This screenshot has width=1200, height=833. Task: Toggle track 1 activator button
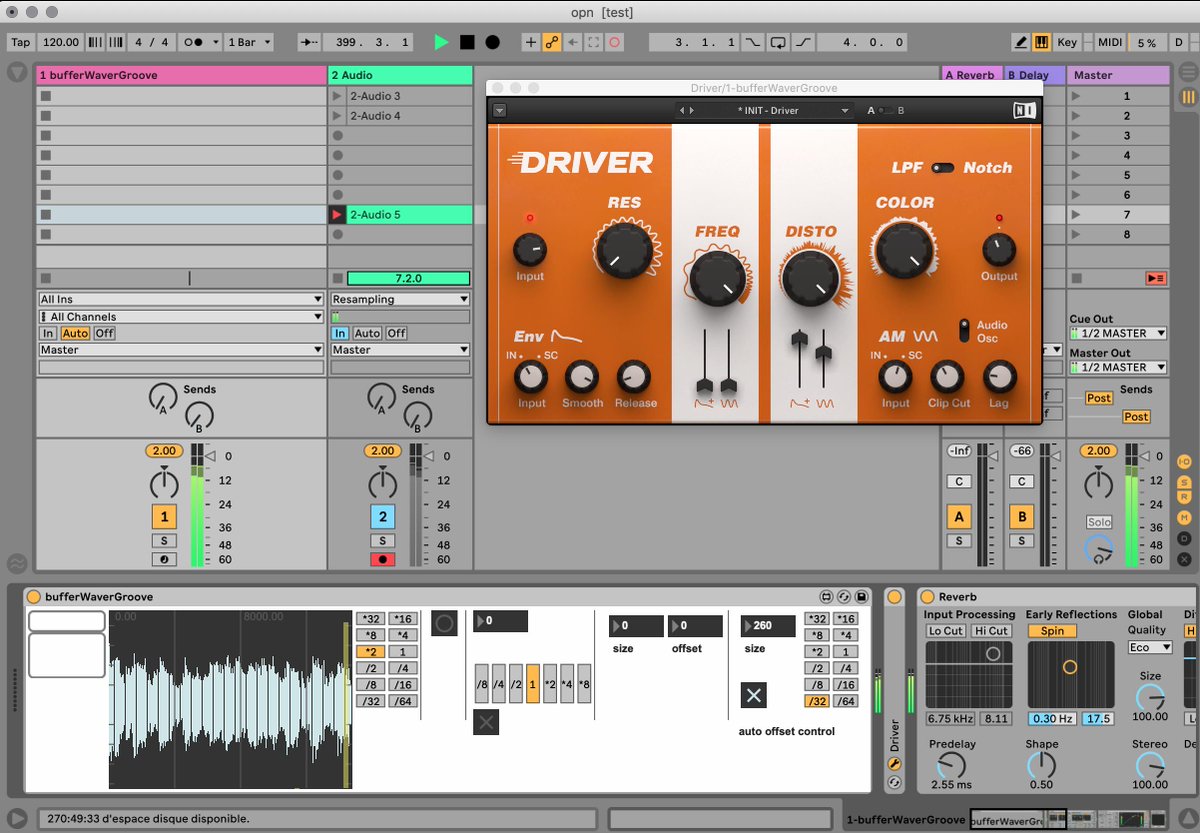coord(163,517)
